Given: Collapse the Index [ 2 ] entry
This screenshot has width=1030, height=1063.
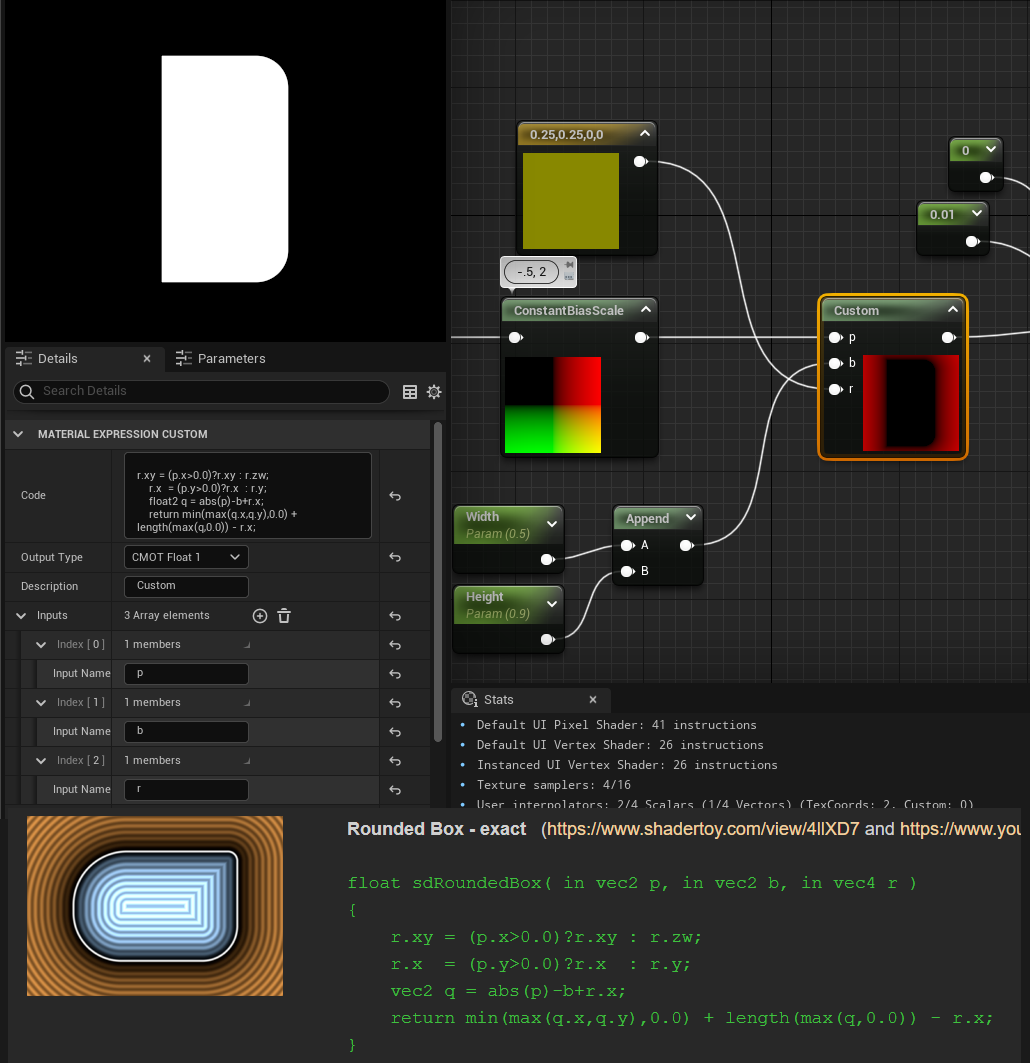Looking at the screenshot, I should pos(41,761).
